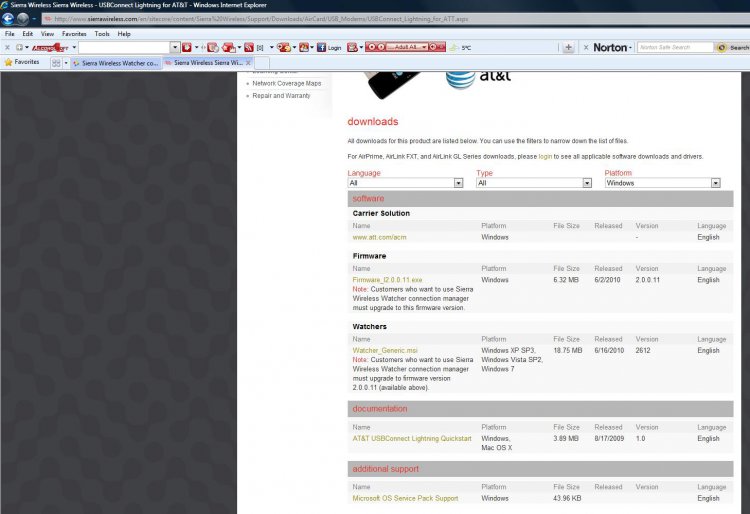Open the Quick Tabs dropdown arrow

66,63
